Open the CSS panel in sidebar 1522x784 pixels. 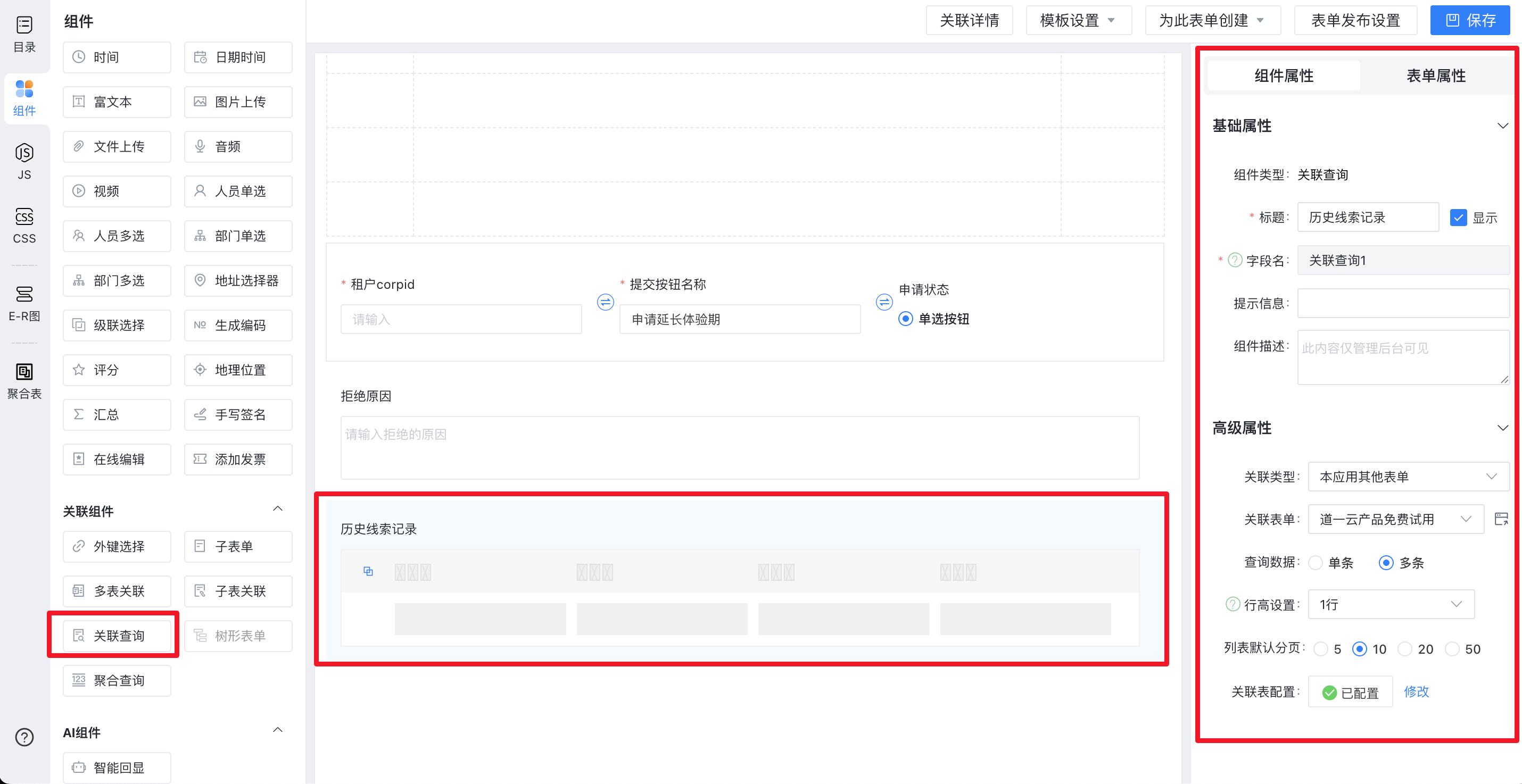click(x=24, y=225)
